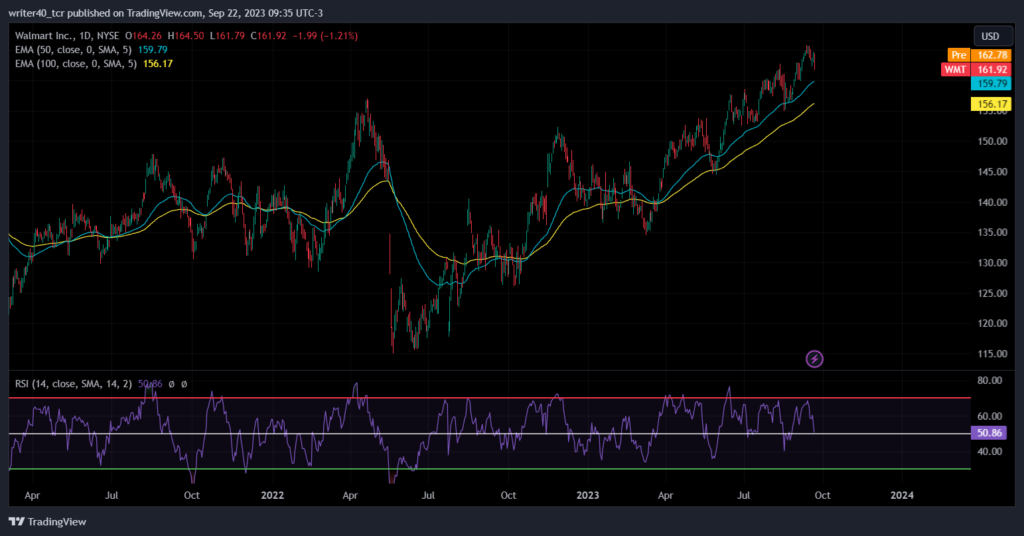Select the Walmart Inc. symbol title
The image size is (1024, 536).
(x=67, y=36)
